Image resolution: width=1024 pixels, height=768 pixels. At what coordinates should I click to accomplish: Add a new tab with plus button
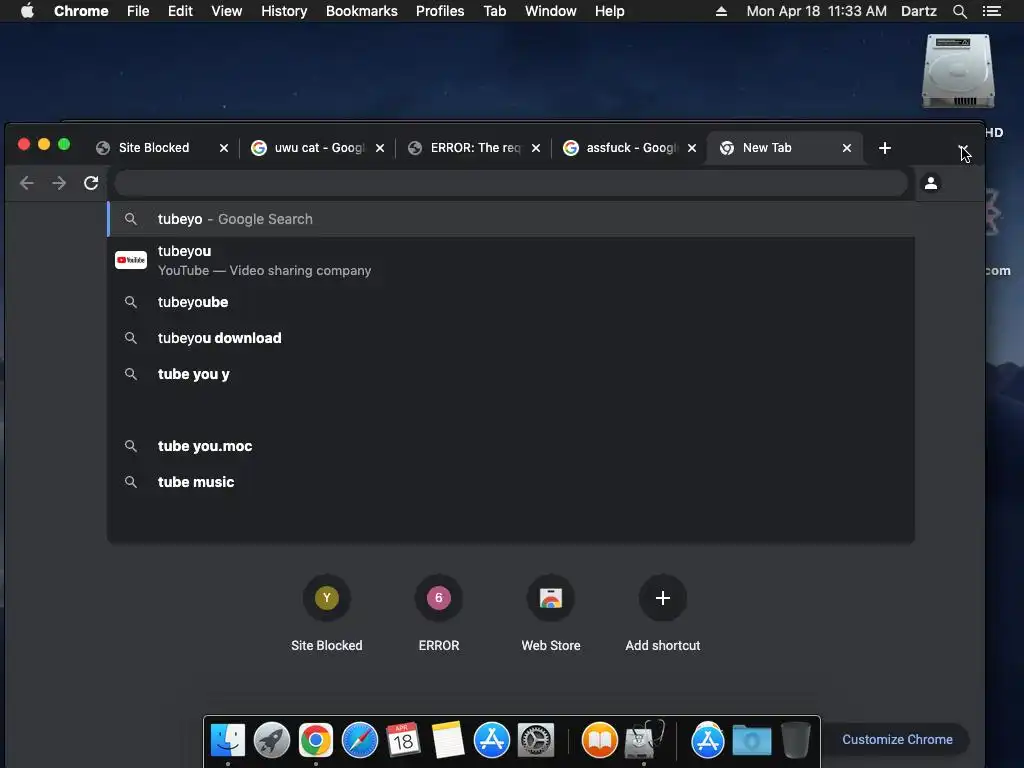[885, 148]
